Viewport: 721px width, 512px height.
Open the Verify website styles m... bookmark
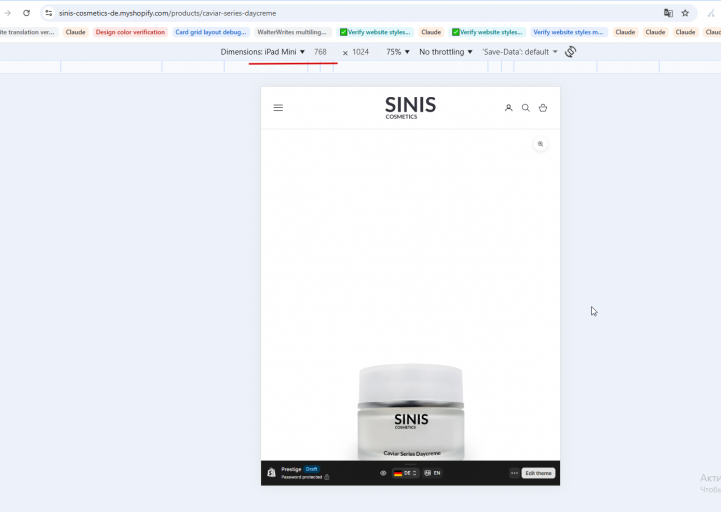pos(568,32)
